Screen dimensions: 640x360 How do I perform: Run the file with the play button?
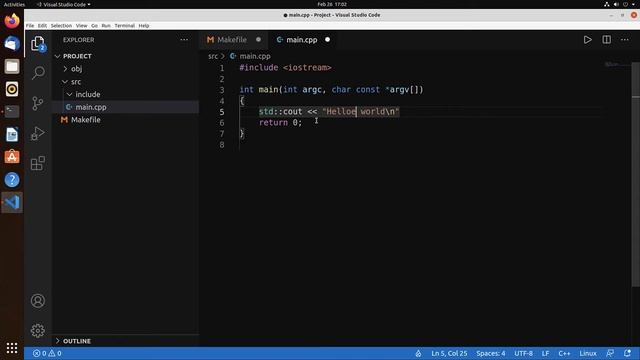click(x=587, y=40)
